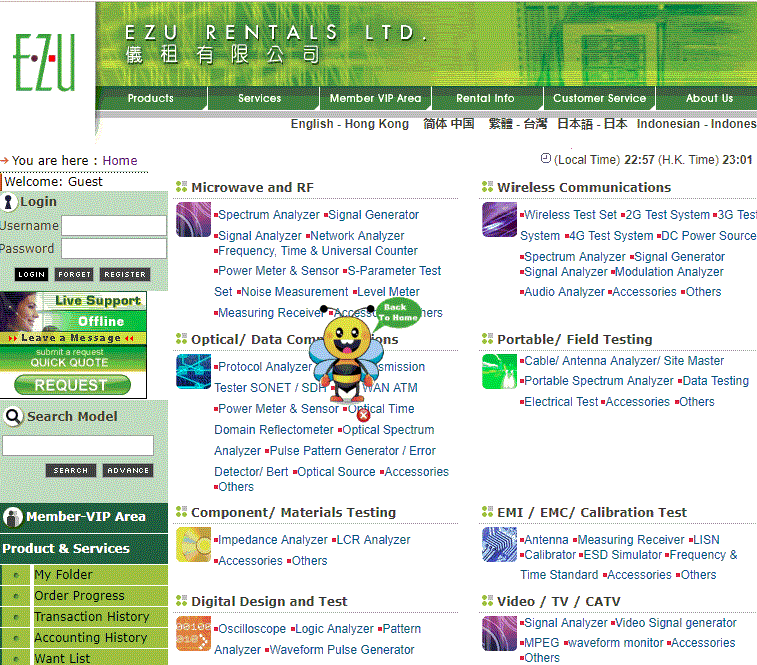This screenshot has height=665, width=757.
Task: Click the Order Progress bullet icon
Action: 16,596
